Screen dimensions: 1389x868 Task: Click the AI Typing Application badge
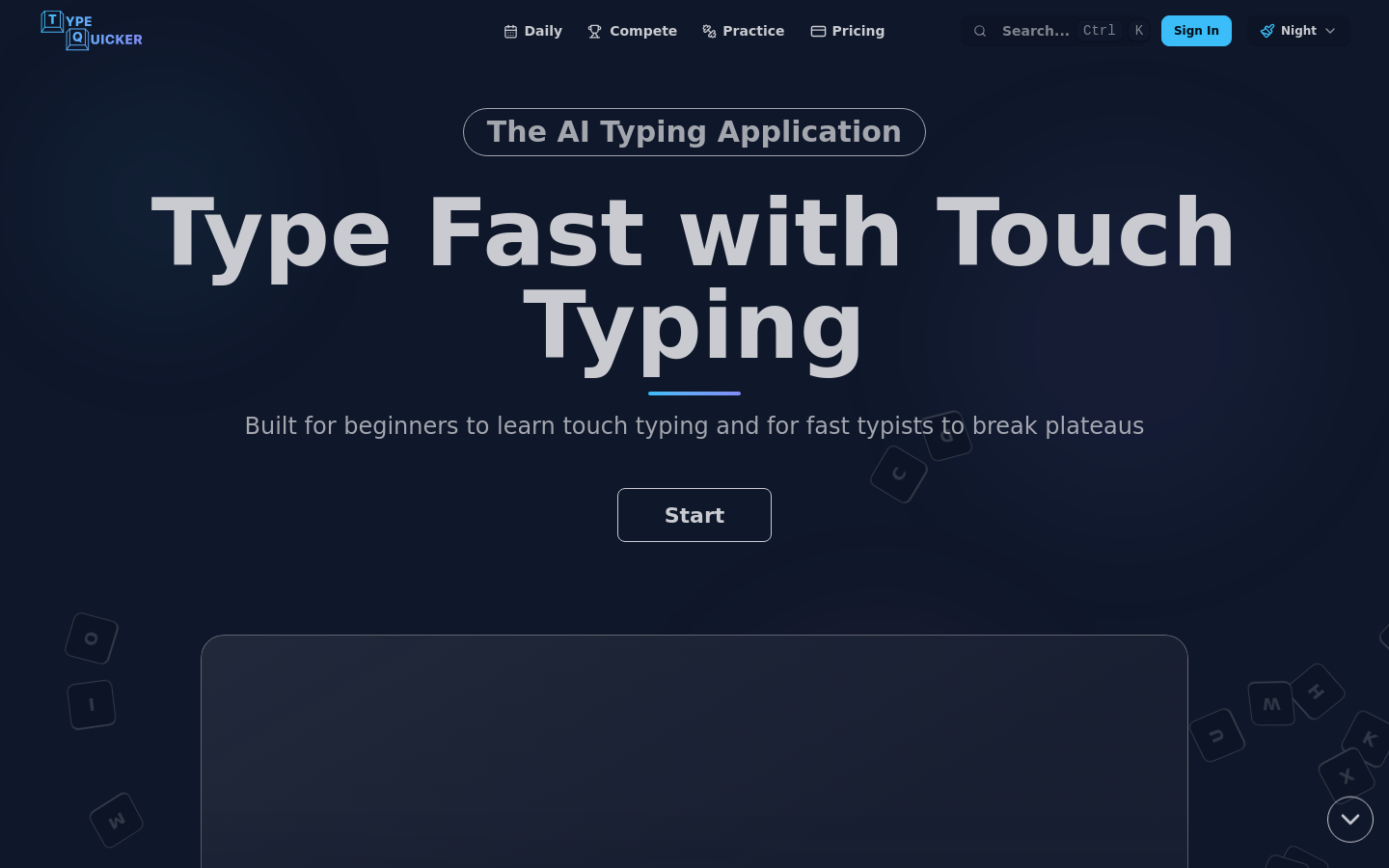point(694,132)
